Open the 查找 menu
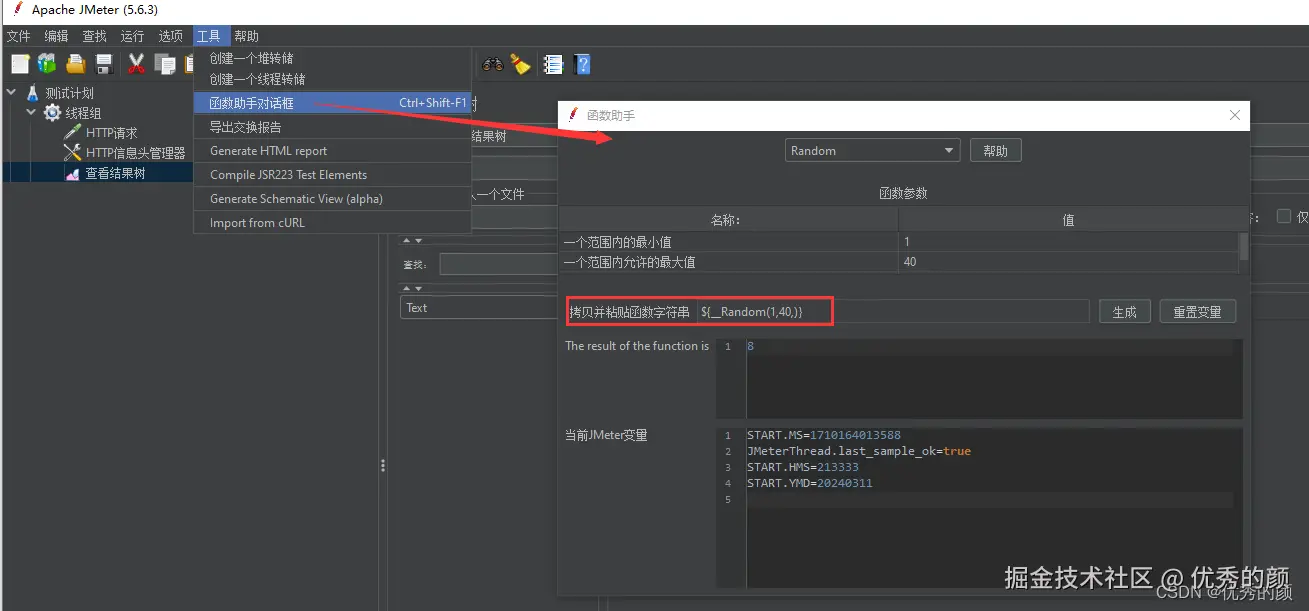This screenshot has height=611, width=1309. coord(94,36)
